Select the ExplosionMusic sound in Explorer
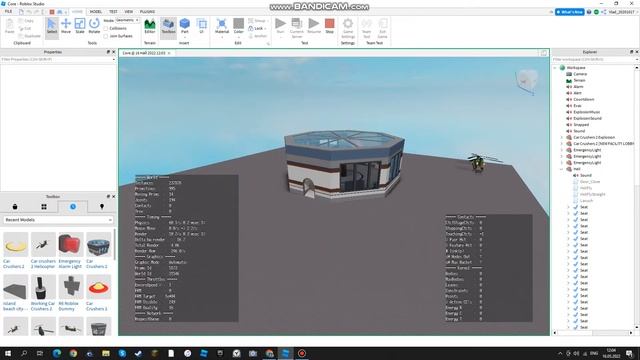 click(x=587, y=112)
